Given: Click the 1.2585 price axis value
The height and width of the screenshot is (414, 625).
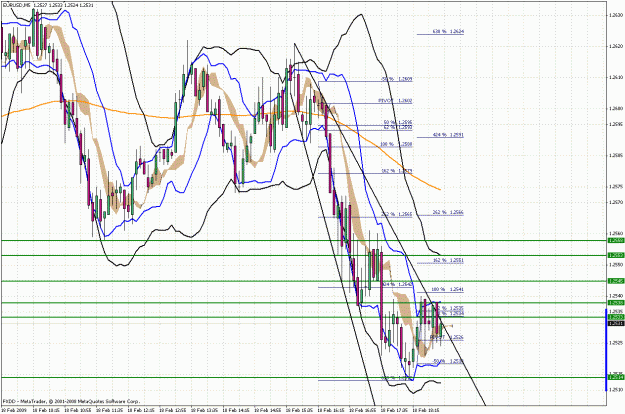Looking at the screenshot, I should point(616,155).
